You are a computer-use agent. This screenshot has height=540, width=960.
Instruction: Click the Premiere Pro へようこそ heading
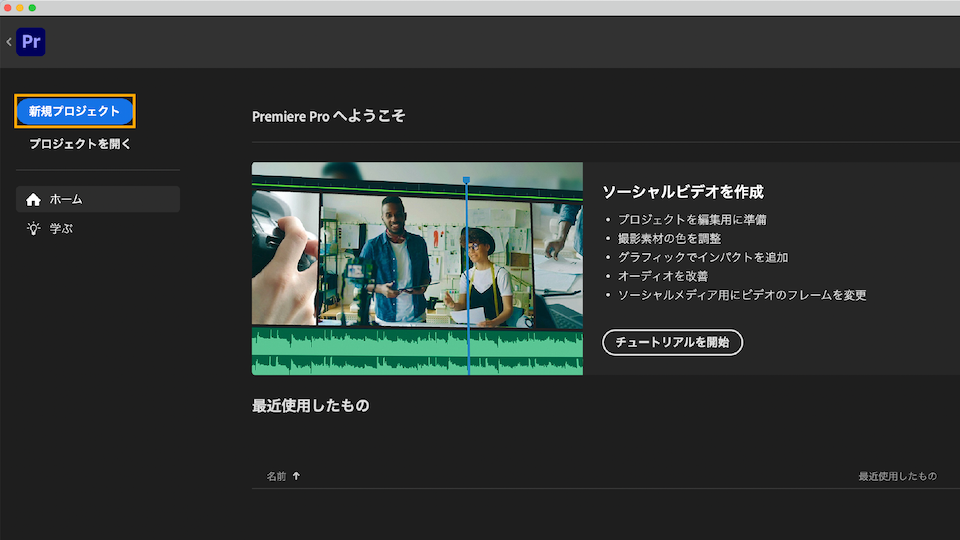click(x=328, y=116)
